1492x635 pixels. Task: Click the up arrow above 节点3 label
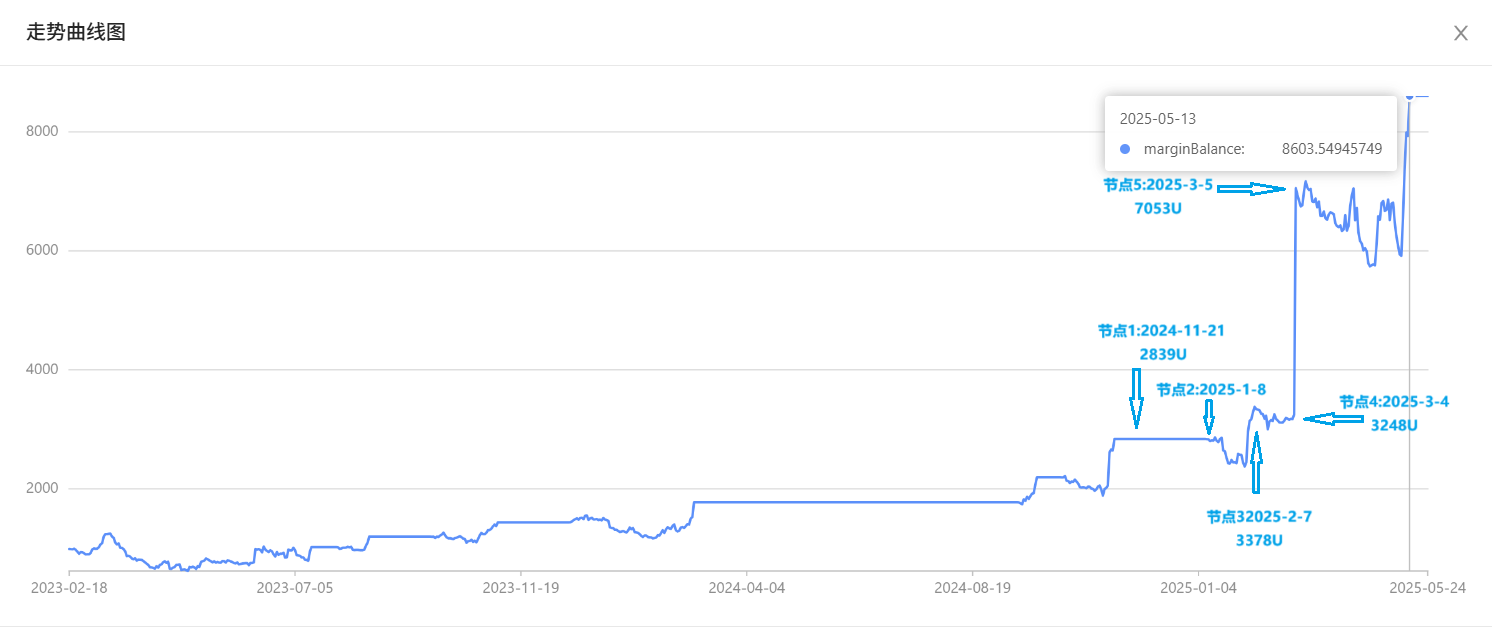tap(1256, 462)
